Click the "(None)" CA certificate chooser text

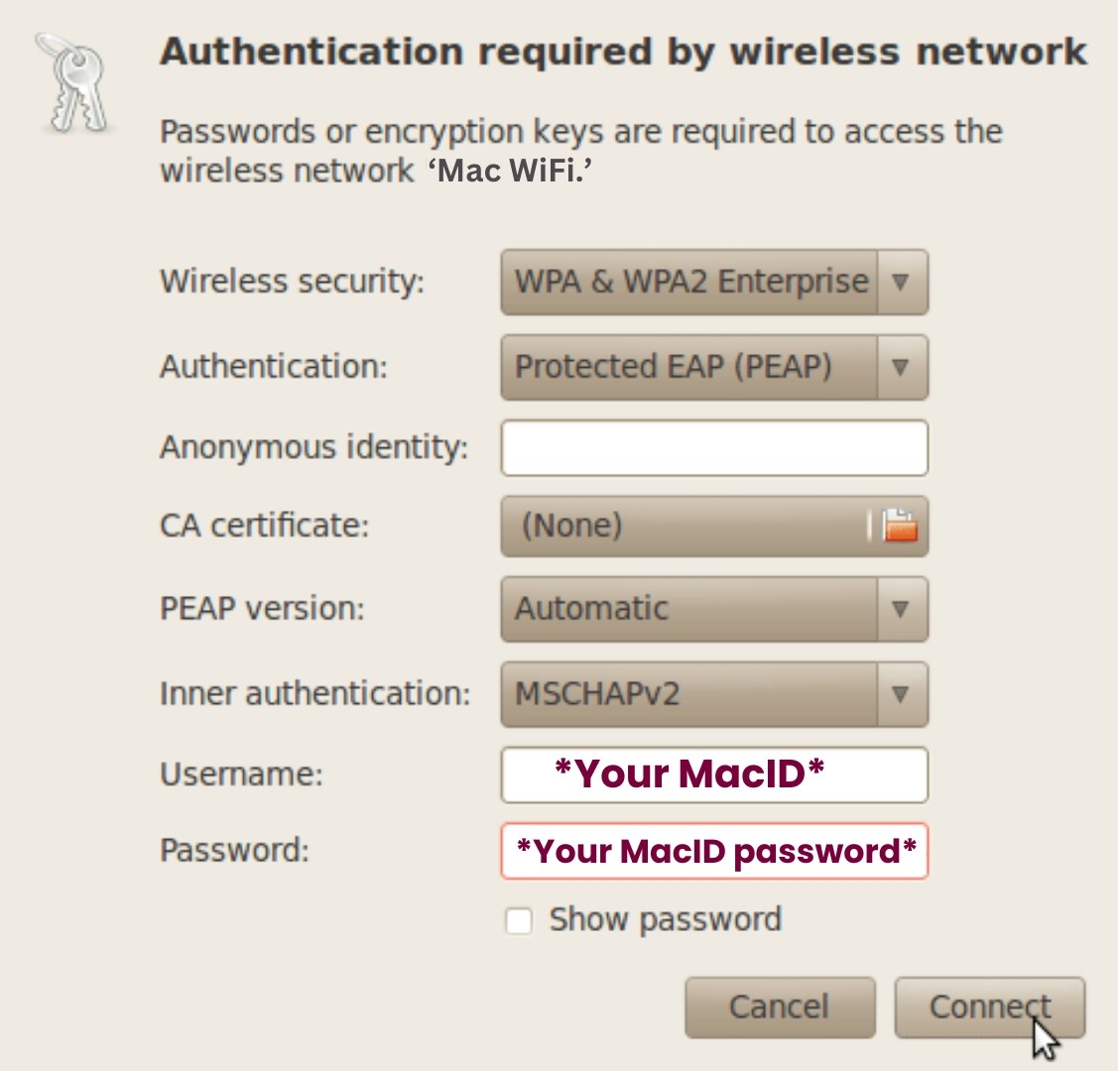click(x=572, y=525)
